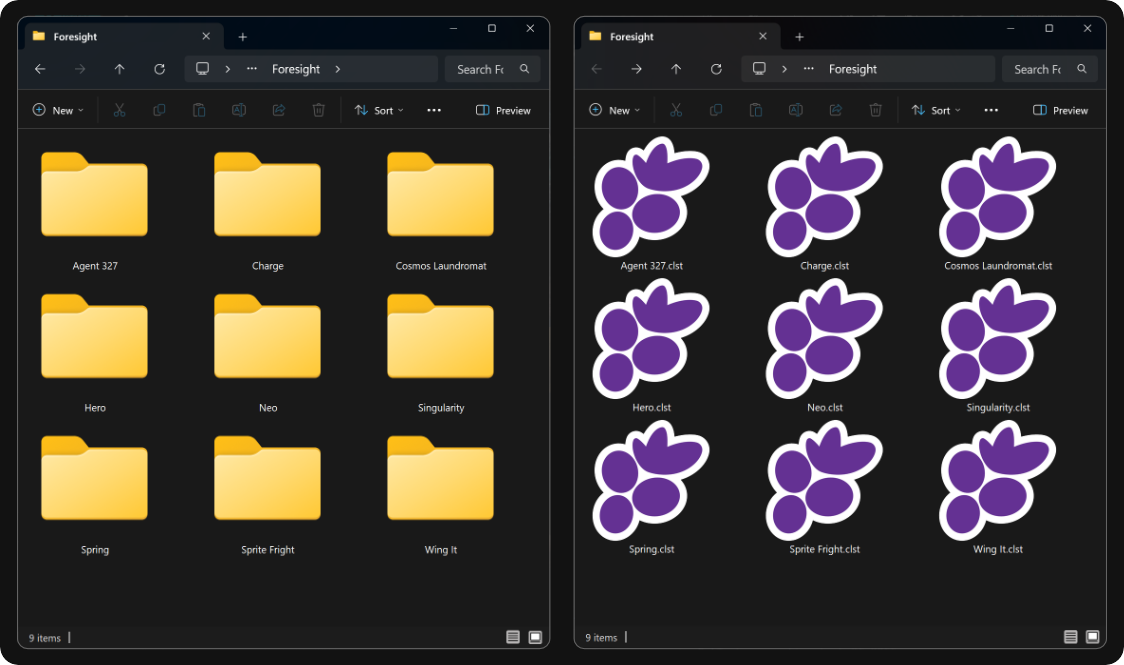
Task: Click the Rename icon in left window toolbar
Action: 239,110
